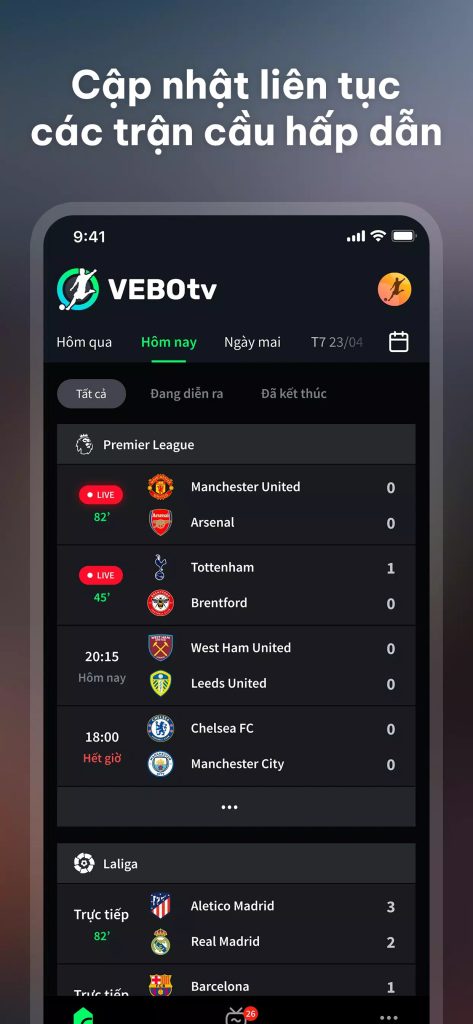Filter by Đã kết thúc matches

293,394
